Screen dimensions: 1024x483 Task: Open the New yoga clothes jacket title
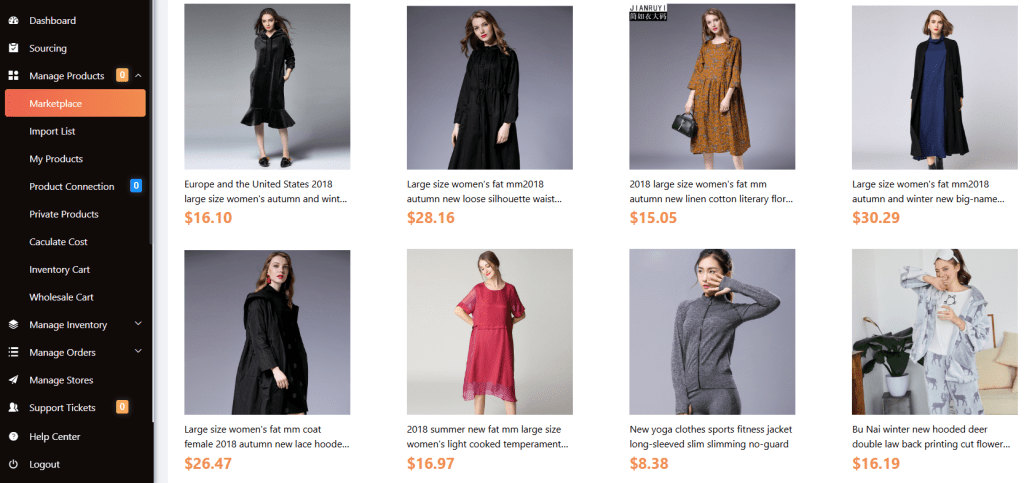711,436
